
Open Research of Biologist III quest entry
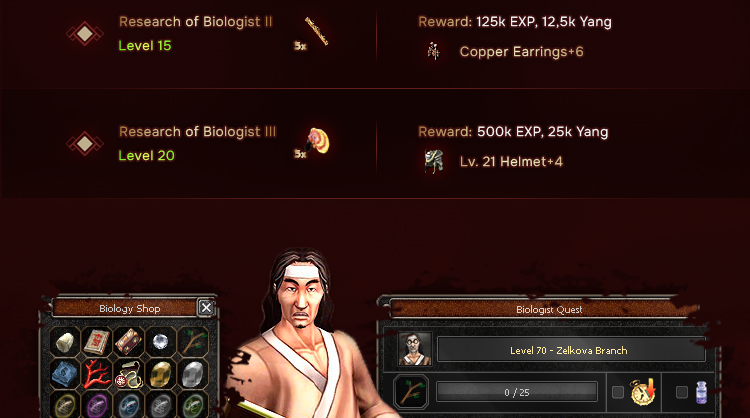(198, 132)
